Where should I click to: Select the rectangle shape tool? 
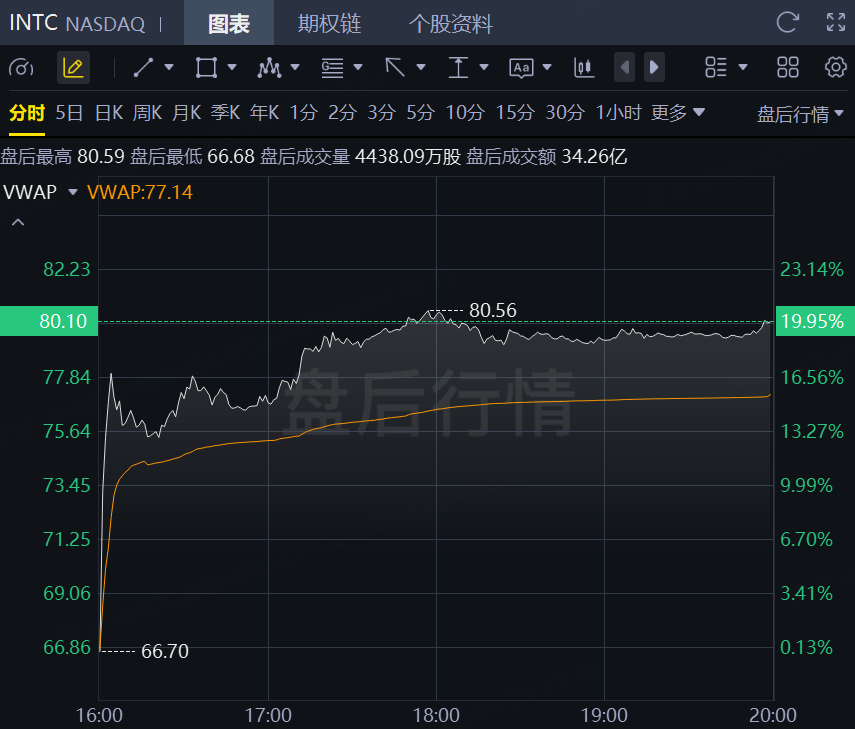point(207,68)
